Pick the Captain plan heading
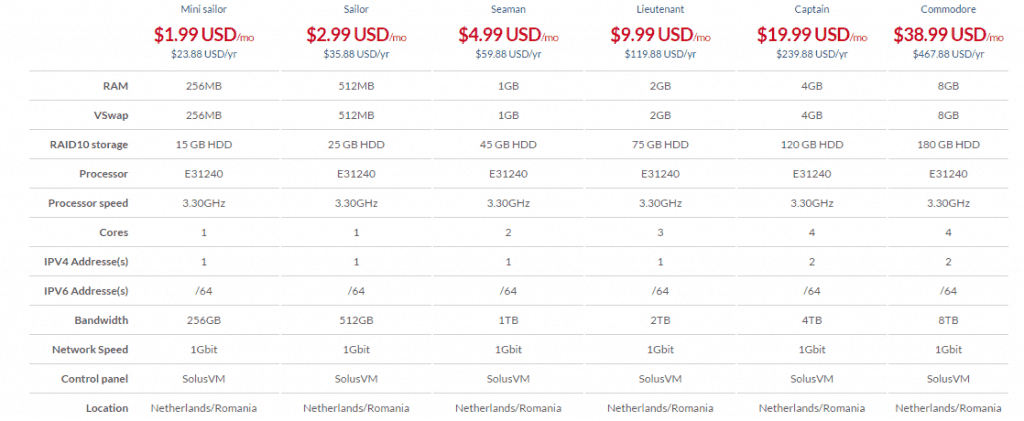The height and width of the screenshot is (421, 1024). pos(812,10)
